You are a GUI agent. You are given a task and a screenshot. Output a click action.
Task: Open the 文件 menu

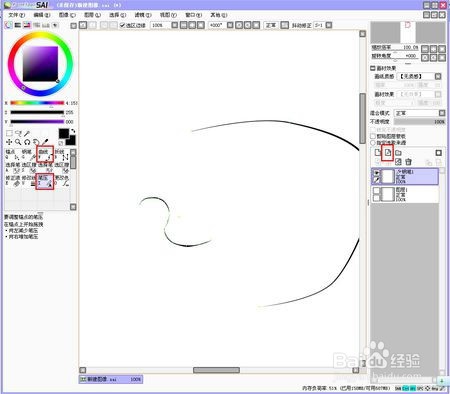coord(16,15)
